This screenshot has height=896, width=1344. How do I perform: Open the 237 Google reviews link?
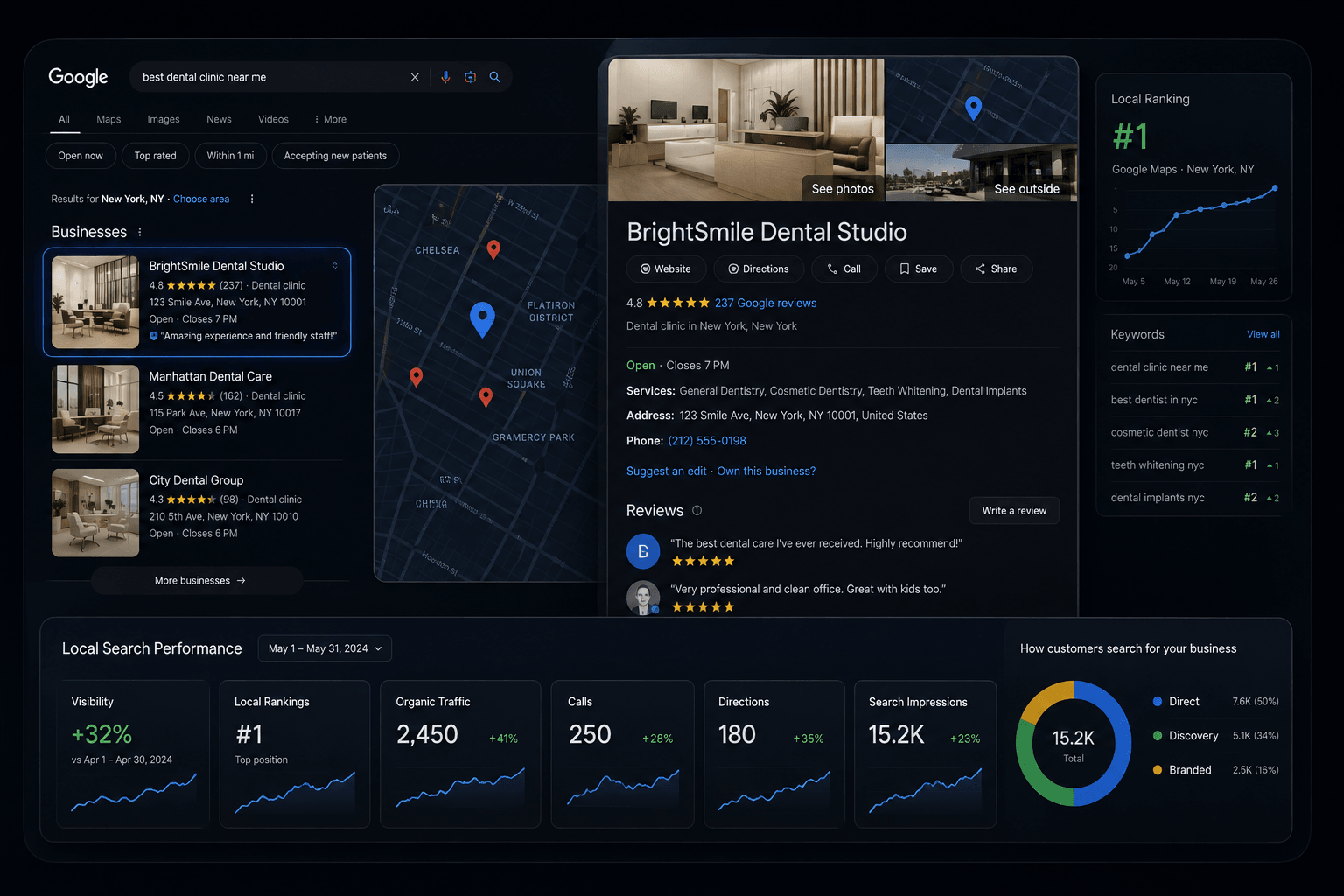[766, 303]
